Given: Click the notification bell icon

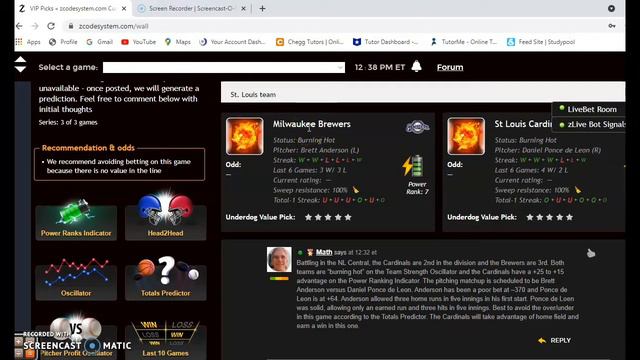Looking at the screenshot, I should point(416,66).
